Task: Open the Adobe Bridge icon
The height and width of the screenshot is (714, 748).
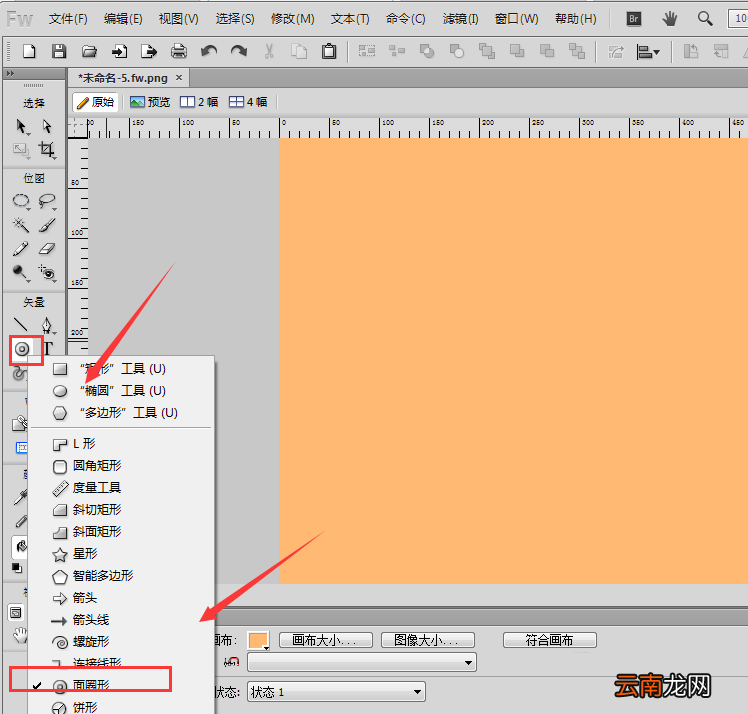Action: (634, 19)
